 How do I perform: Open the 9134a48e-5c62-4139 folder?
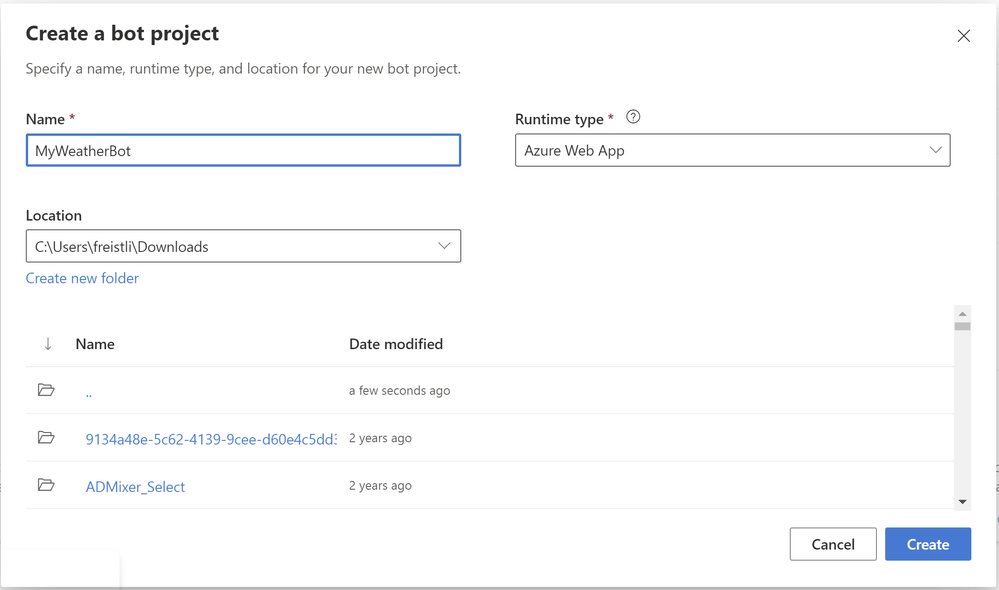(x=210, y=438)
